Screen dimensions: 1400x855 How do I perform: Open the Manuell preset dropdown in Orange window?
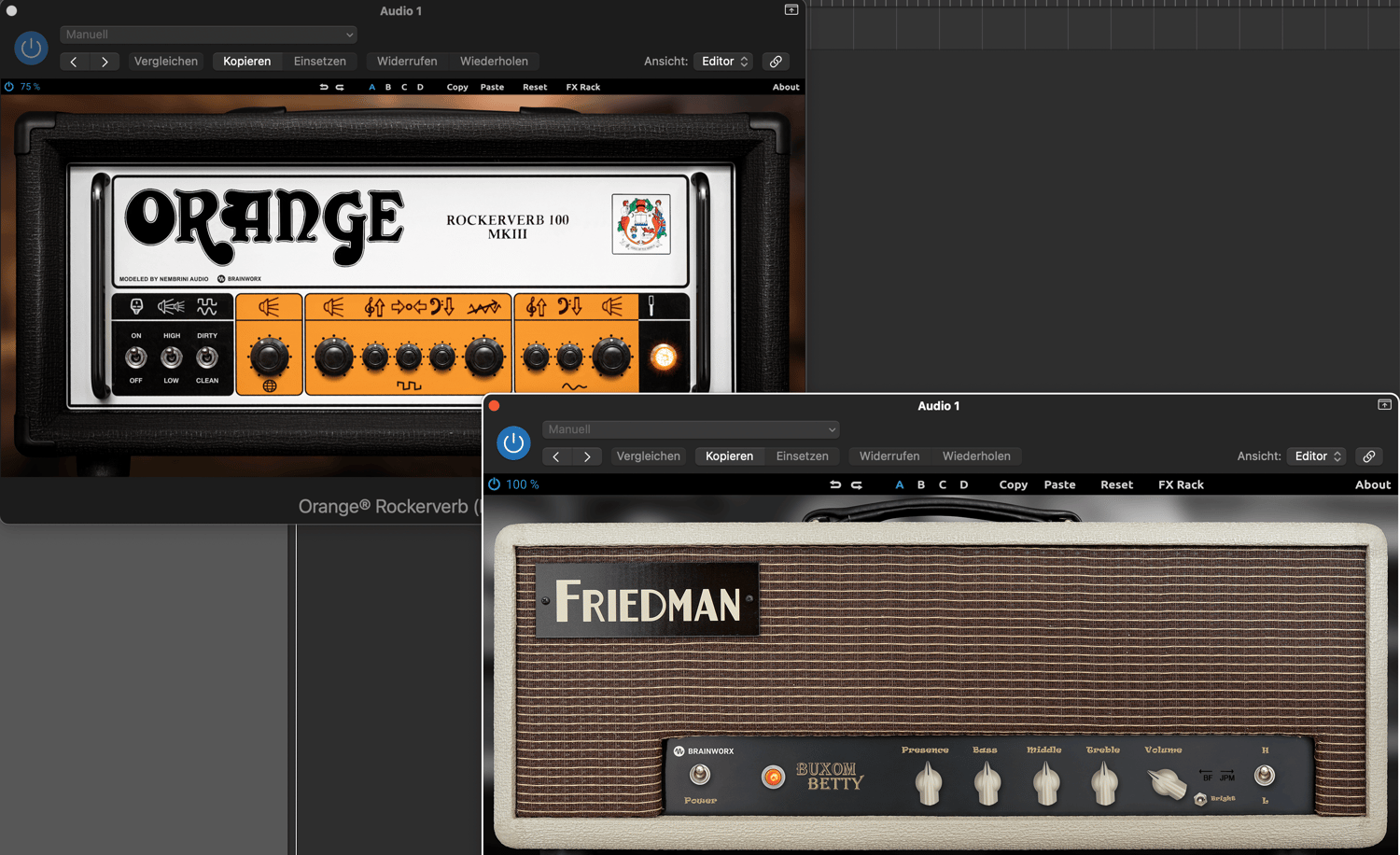coord(208,35)
